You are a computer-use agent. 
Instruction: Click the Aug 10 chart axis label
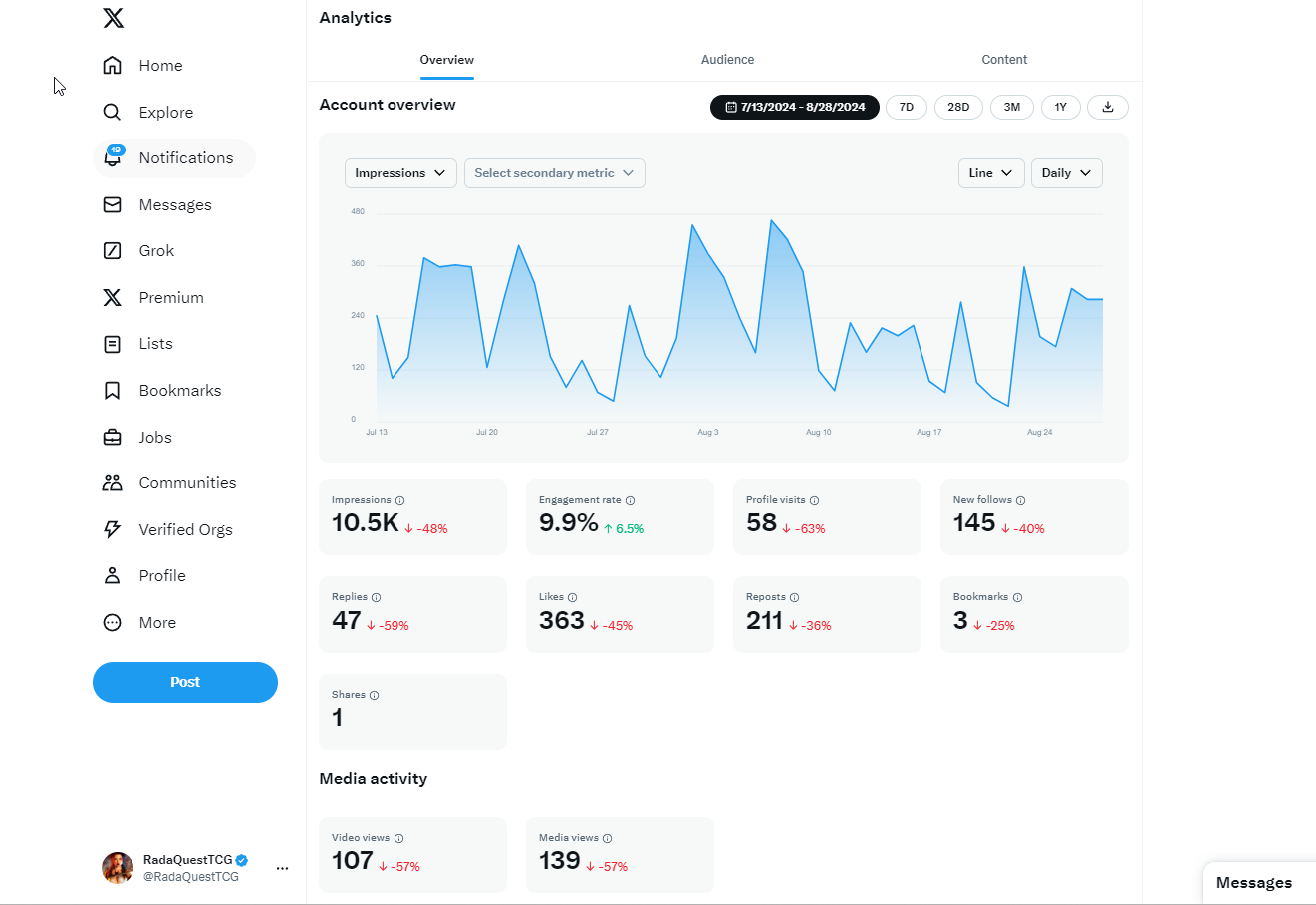[819, 432]
